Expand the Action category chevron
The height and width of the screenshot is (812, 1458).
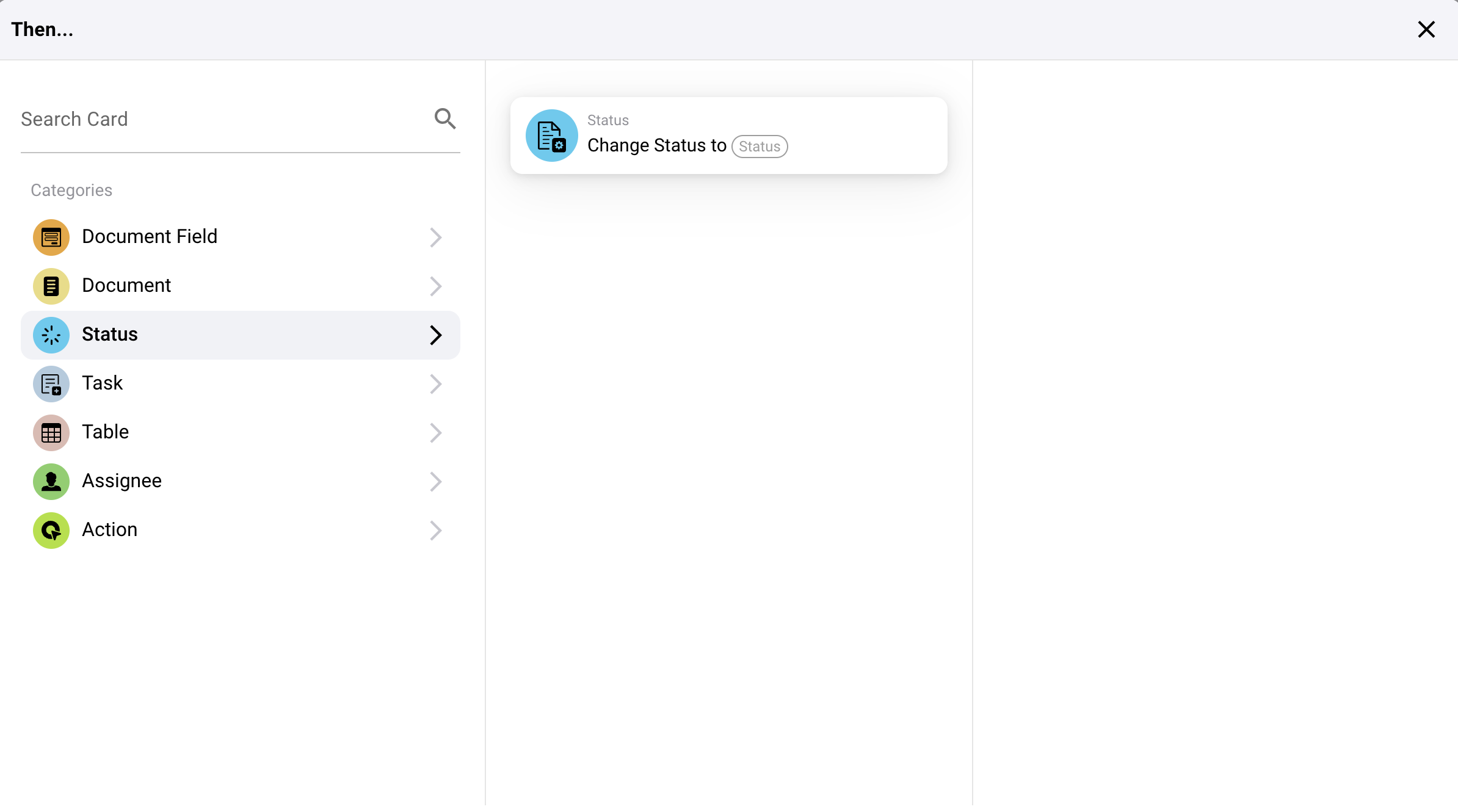pos(435,530)
